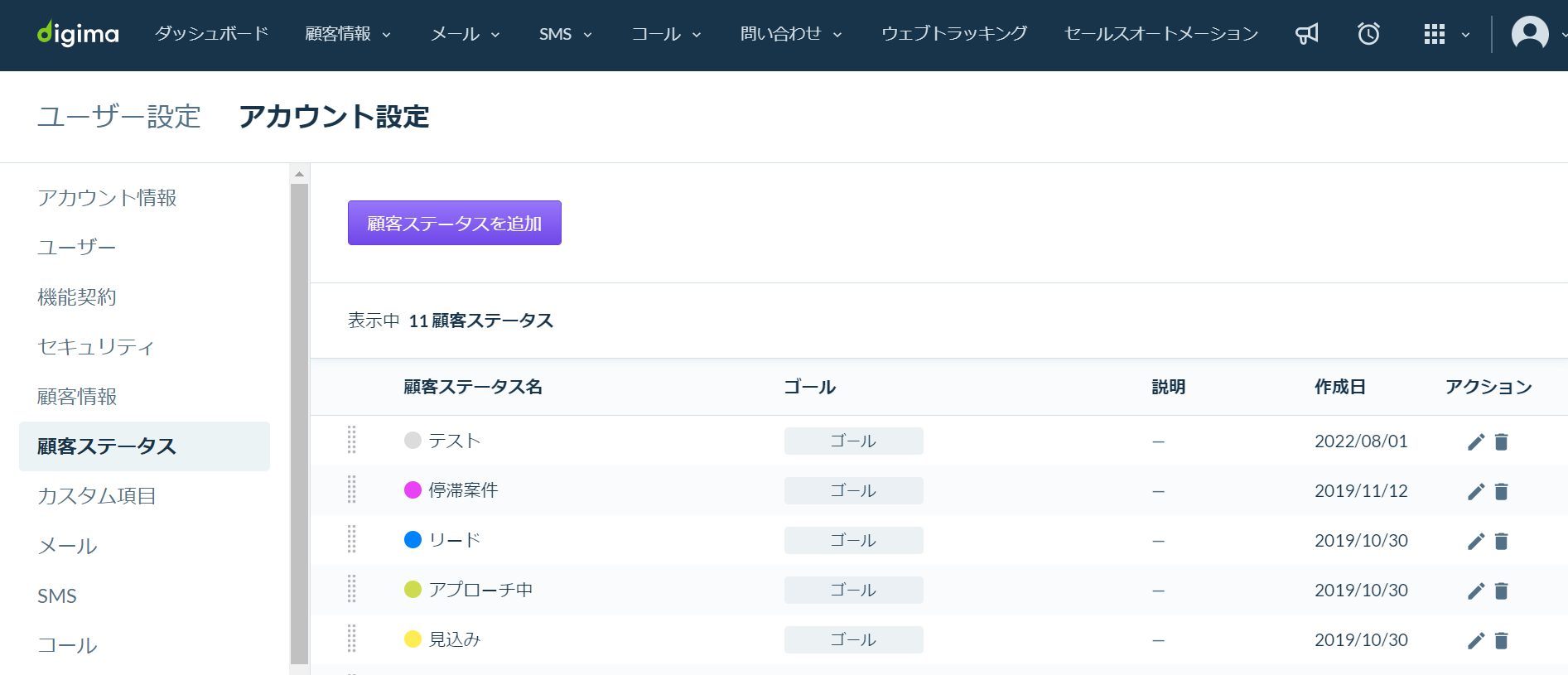
Task: Click the 作成日 column header
Action: (x=1340, y=387)
